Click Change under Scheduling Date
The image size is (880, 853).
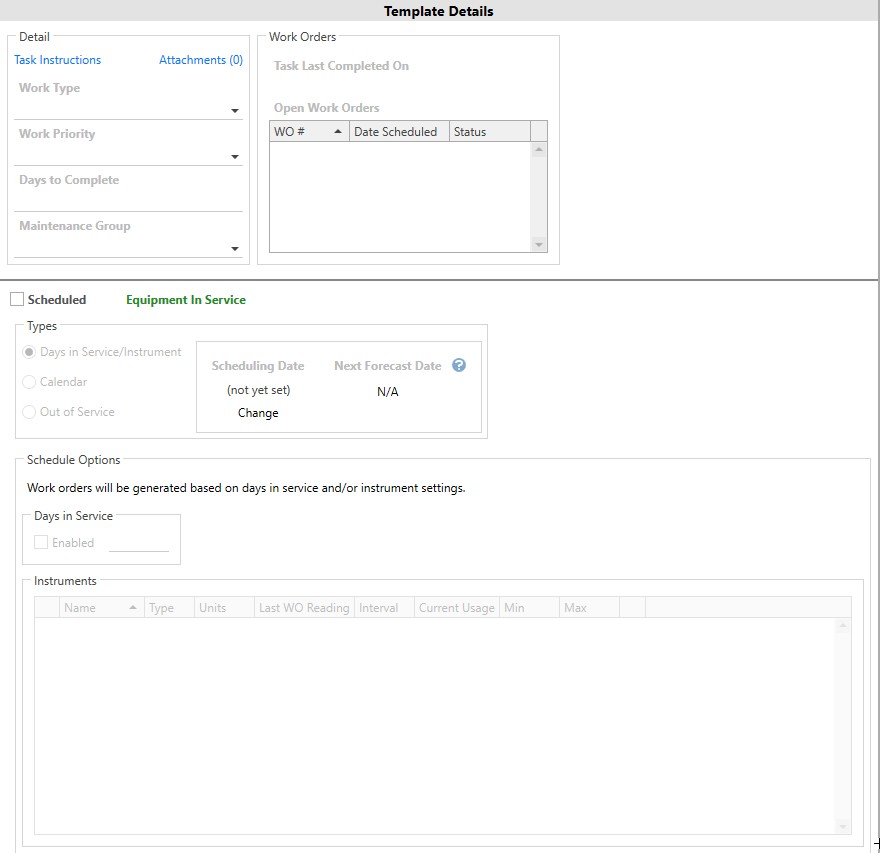point(258,412)
